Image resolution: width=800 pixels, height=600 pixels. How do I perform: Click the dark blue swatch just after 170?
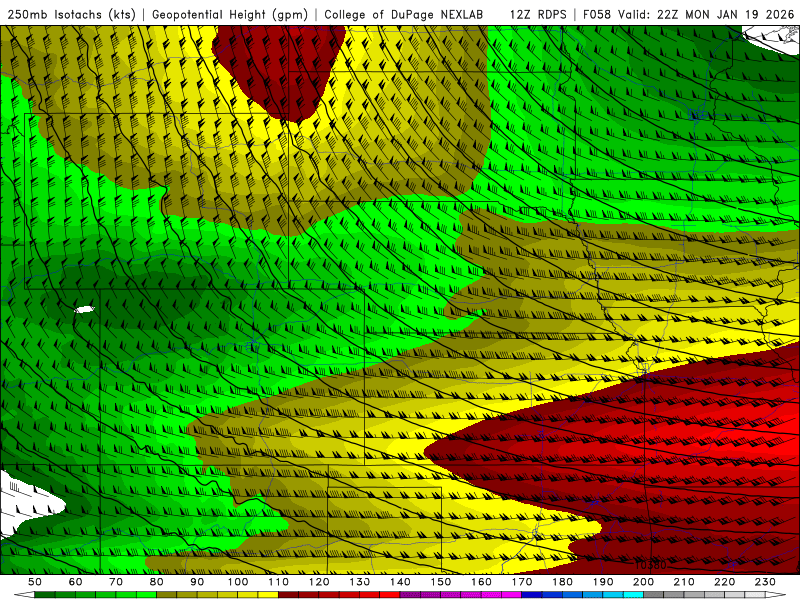pyautogui.click(x=532, y=595)
